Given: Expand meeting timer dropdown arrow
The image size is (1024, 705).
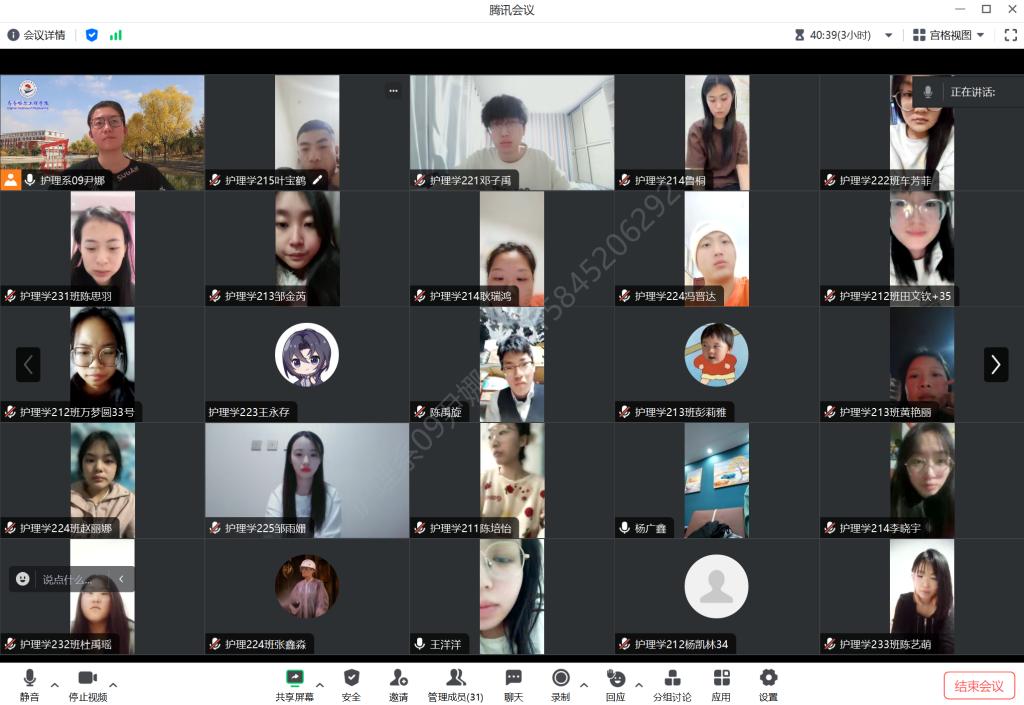Looking at the screenshot, I should [x=888, y=35].
